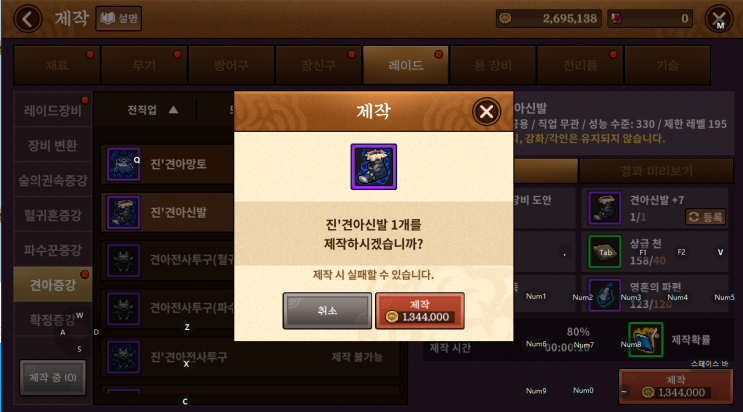Click the 영혼의 파편 material icon

click(604, 294)
